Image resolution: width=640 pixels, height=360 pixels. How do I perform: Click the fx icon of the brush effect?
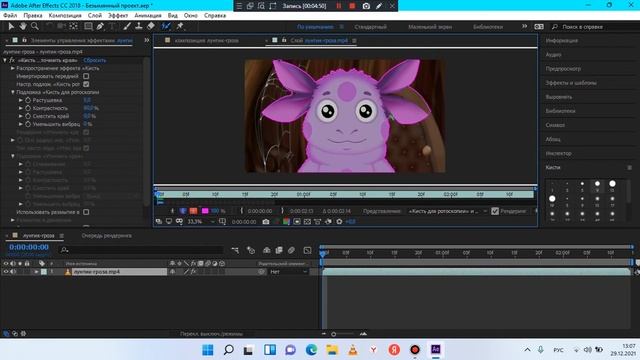(x=12, y=60)
